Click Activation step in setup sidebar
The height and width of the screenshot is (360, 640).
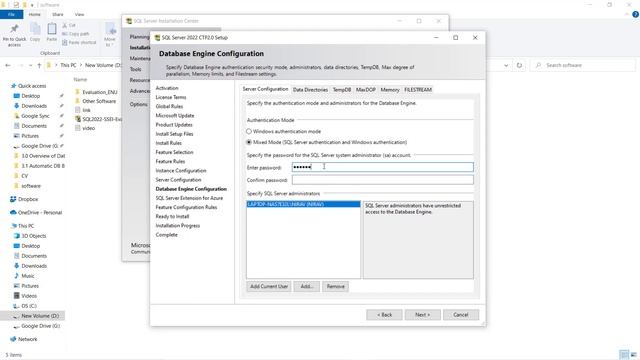pos(167,88)
